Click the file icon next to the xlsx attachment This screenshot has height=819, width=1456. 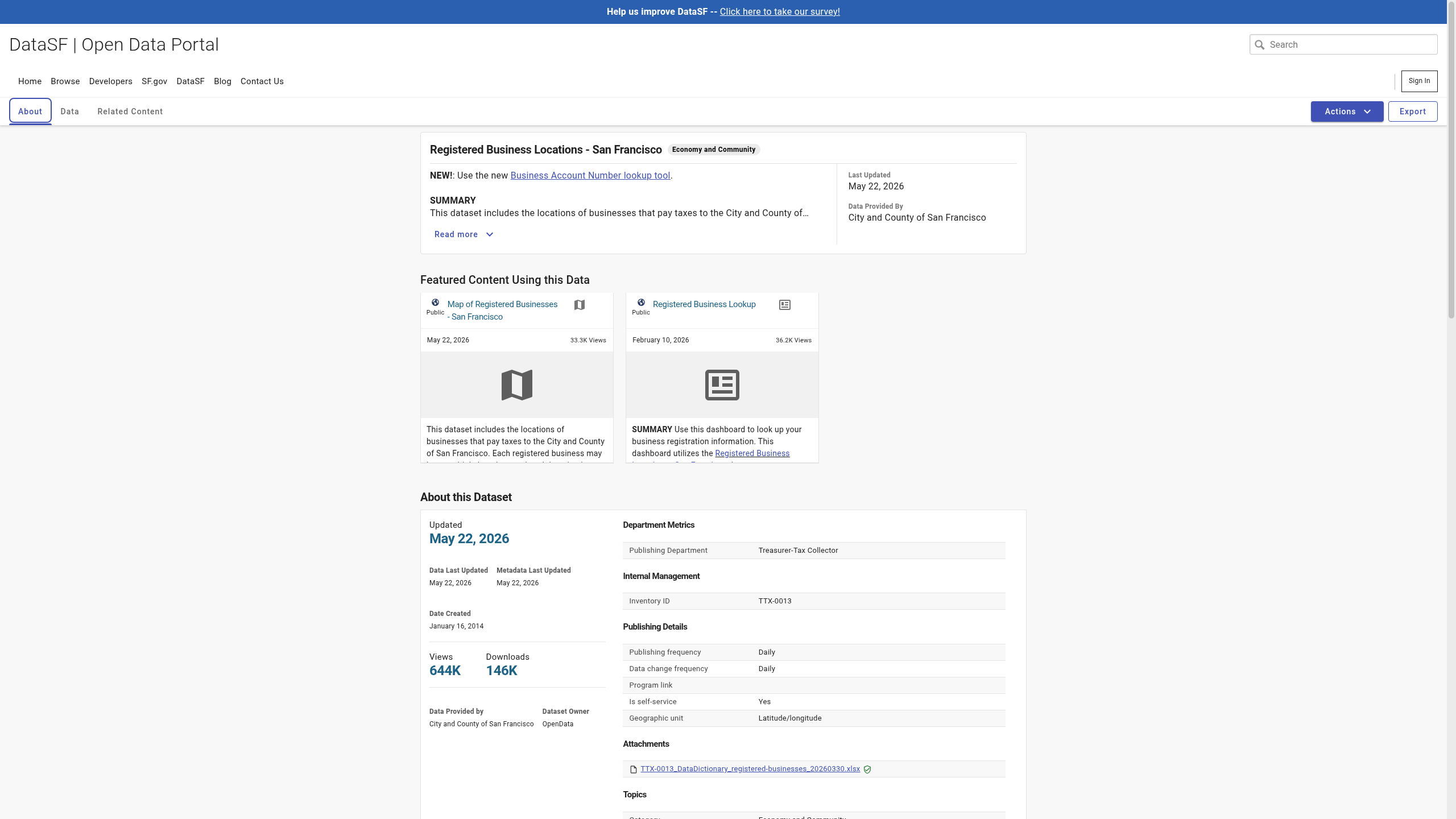click(x=634, y=770)
